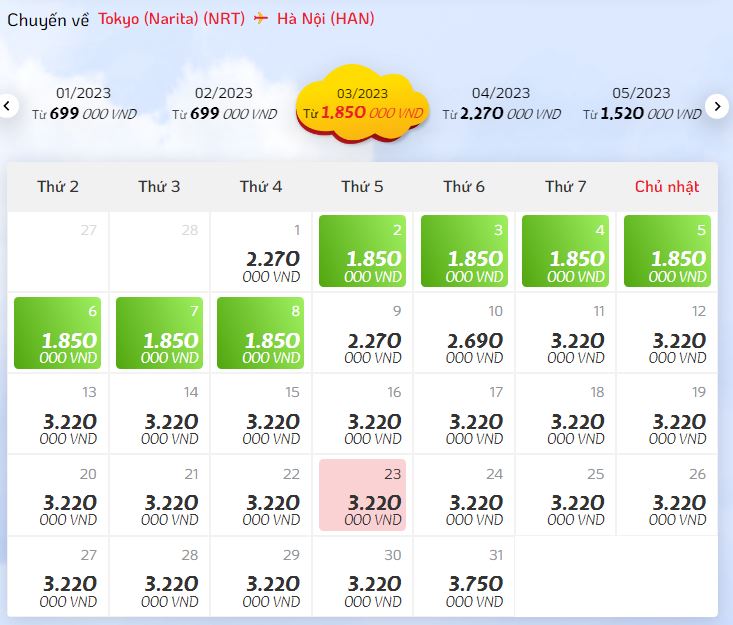The width and height of the screenshot is (733, 625).
Task: Choose March 18 fare 3.220
Action: tap(566, 414)
